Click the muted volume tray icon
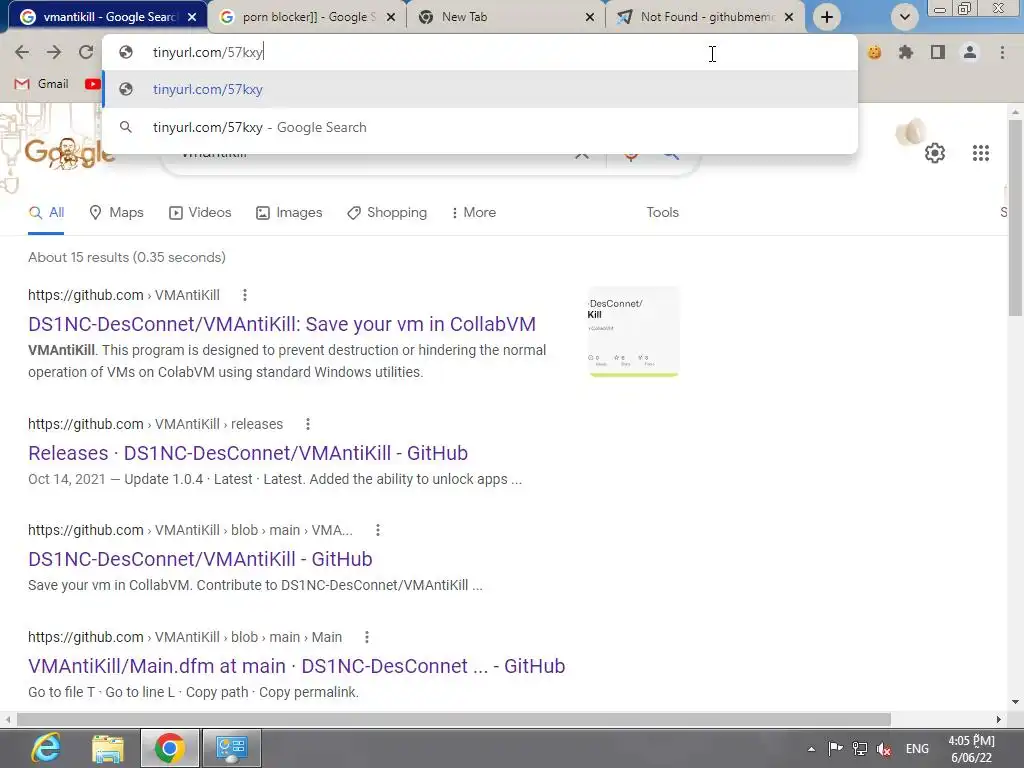The image size is (1024, 768). point(884,749)
